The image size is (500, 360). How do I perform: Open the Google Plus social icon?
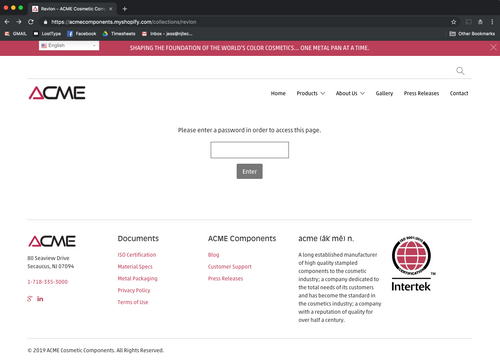tap(30, 299)
